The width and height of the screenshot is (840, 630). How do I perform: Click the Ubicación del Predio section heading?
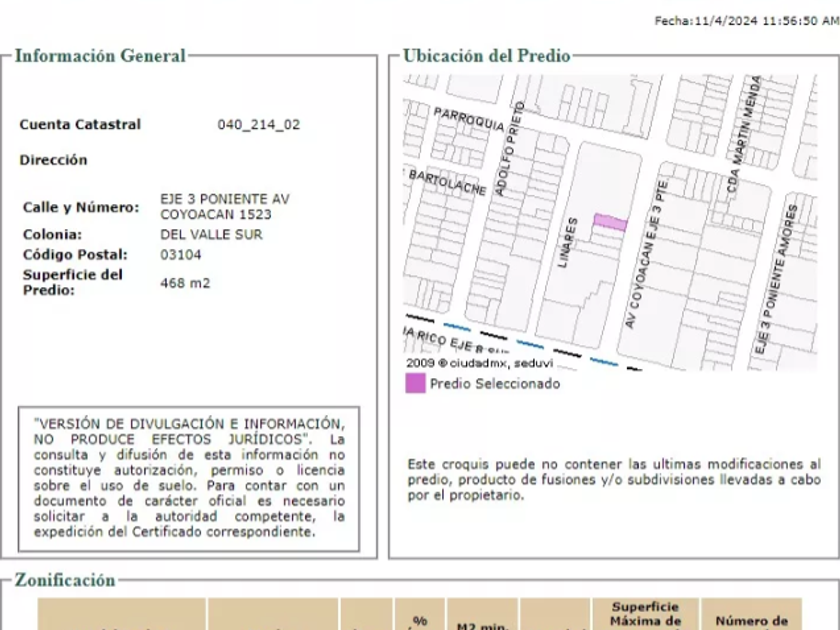(x=487, y=56)
